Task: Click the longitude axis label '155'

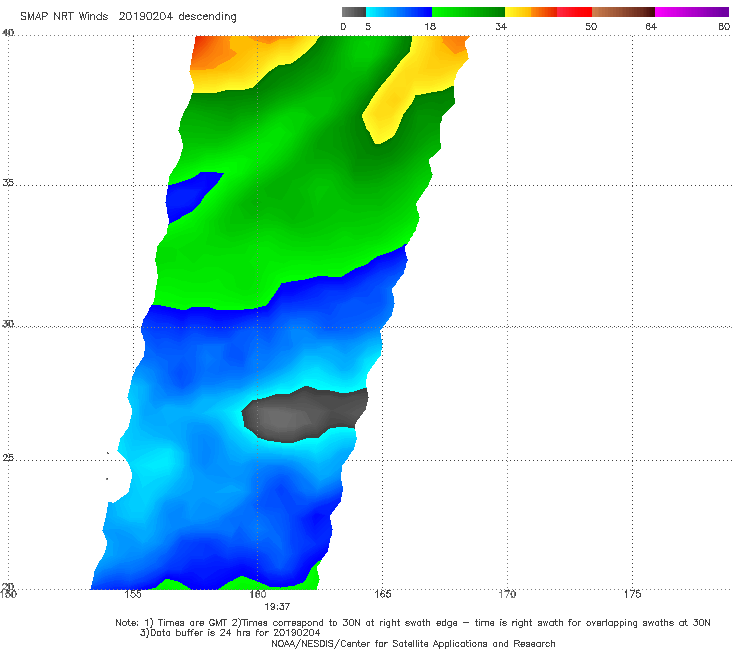Action: click(133, 594)
